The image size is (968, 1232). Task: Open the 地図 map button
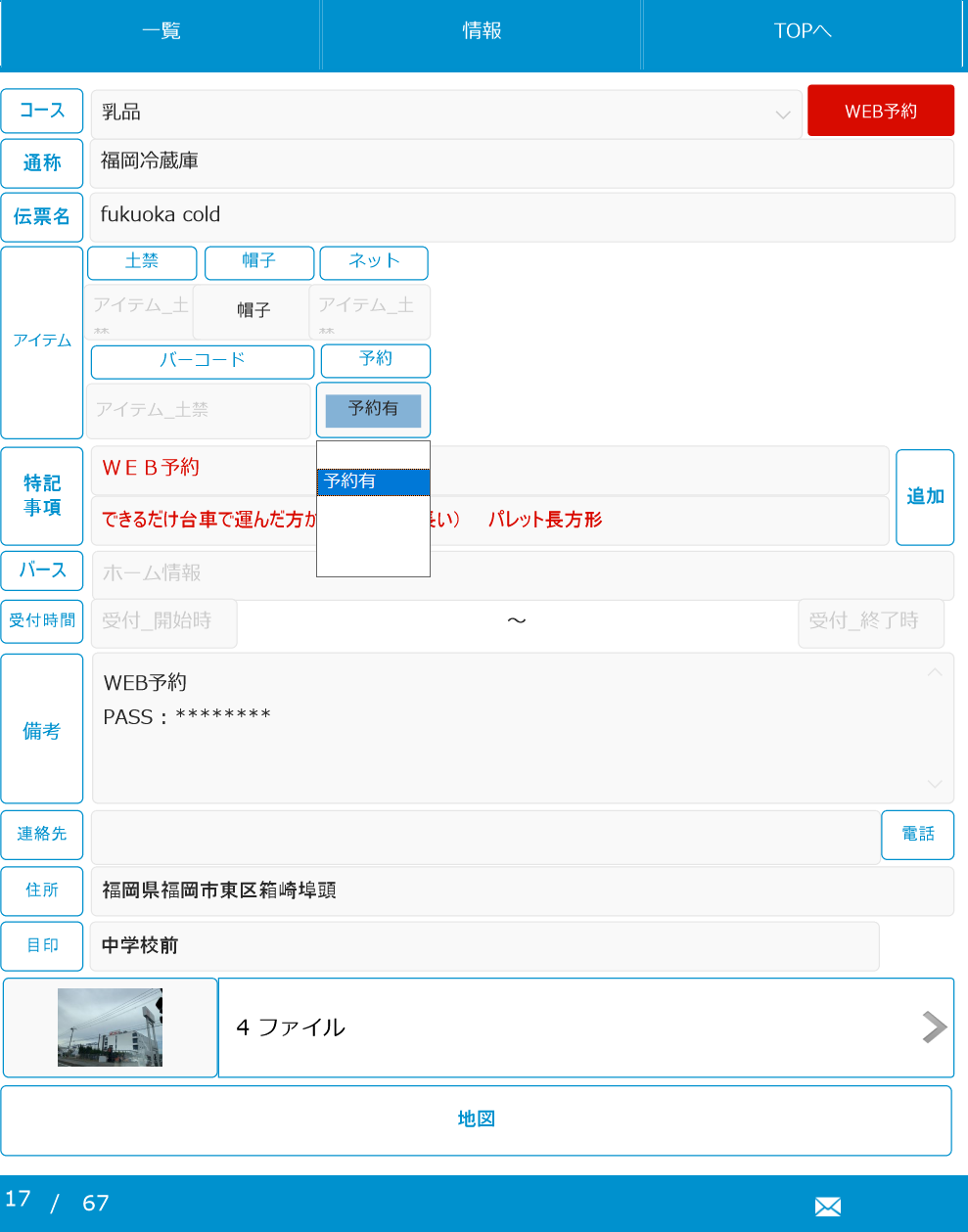click(x=476, y=1119)
